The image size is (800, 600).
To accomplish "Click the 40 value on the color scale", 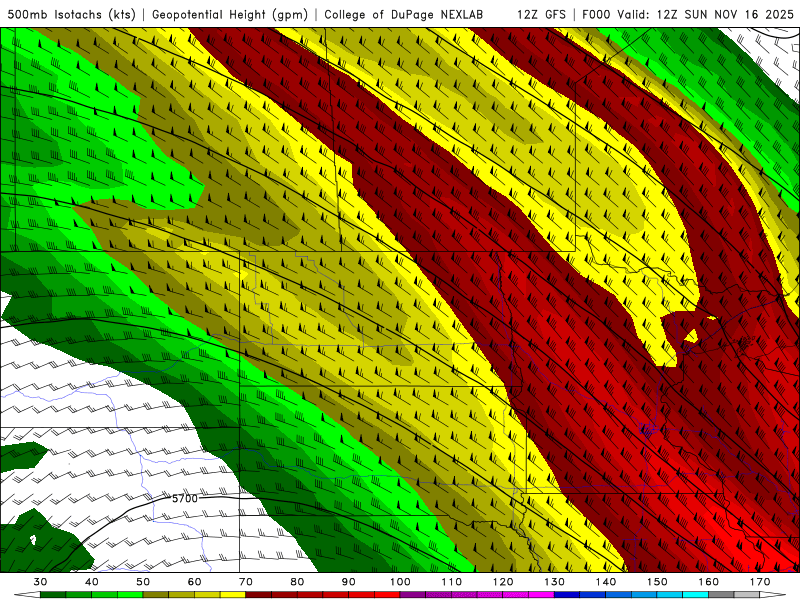I will [92, 582].
